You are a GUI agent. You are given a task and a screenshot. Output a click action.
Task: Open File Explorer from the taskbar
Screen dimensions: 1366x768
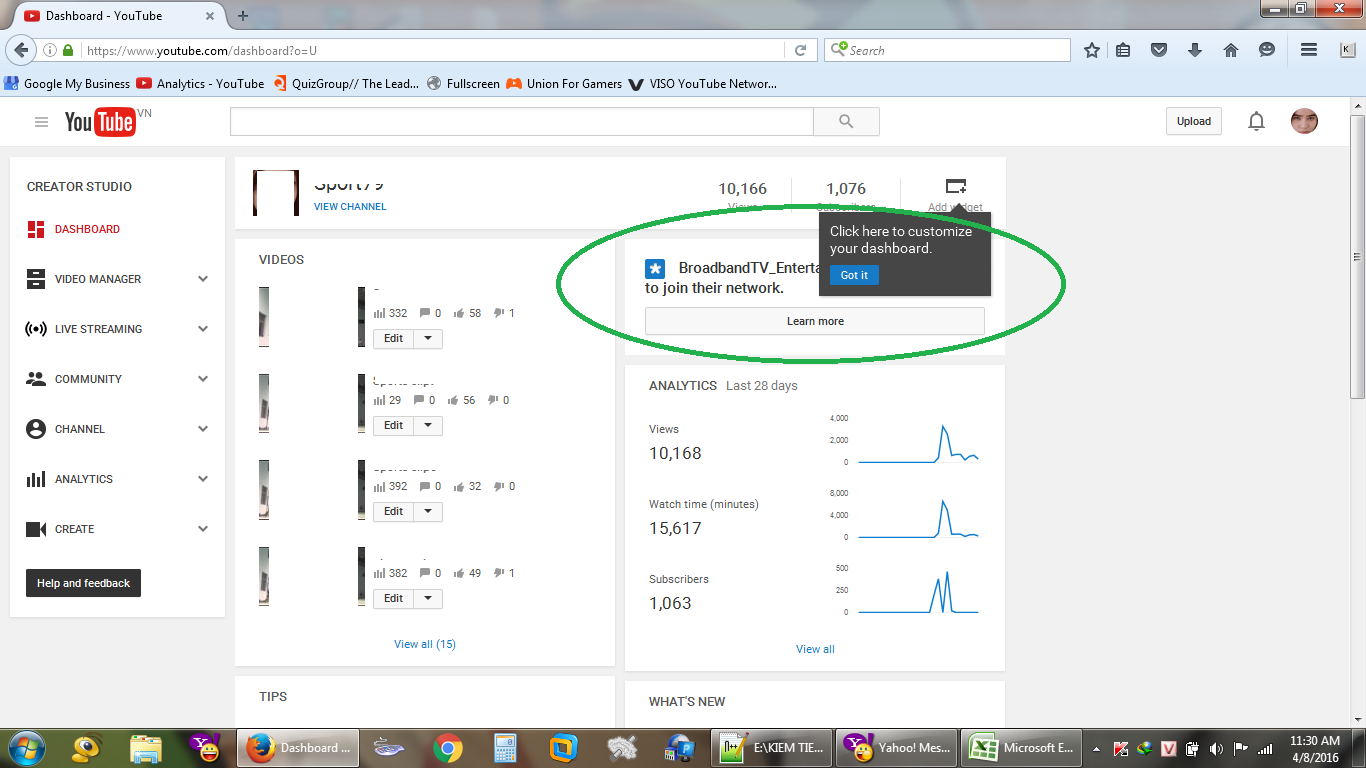click(x=146, y=748)
